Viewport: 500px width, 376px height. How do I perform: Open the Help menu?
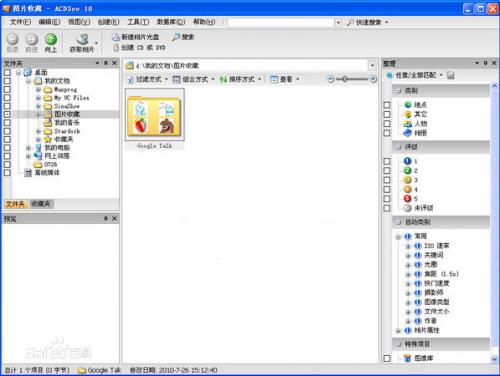click(204, 22)
